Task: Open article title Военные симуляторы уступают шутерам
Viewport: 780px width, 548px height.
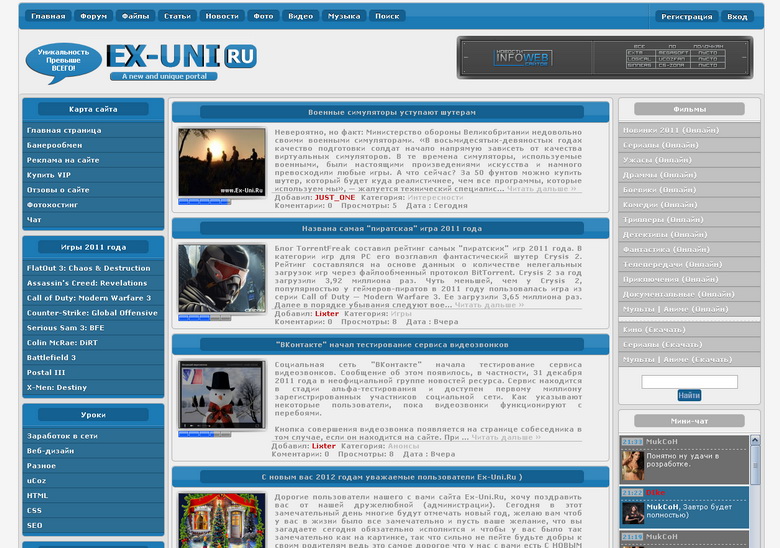Action: click(x=391, y=112)
